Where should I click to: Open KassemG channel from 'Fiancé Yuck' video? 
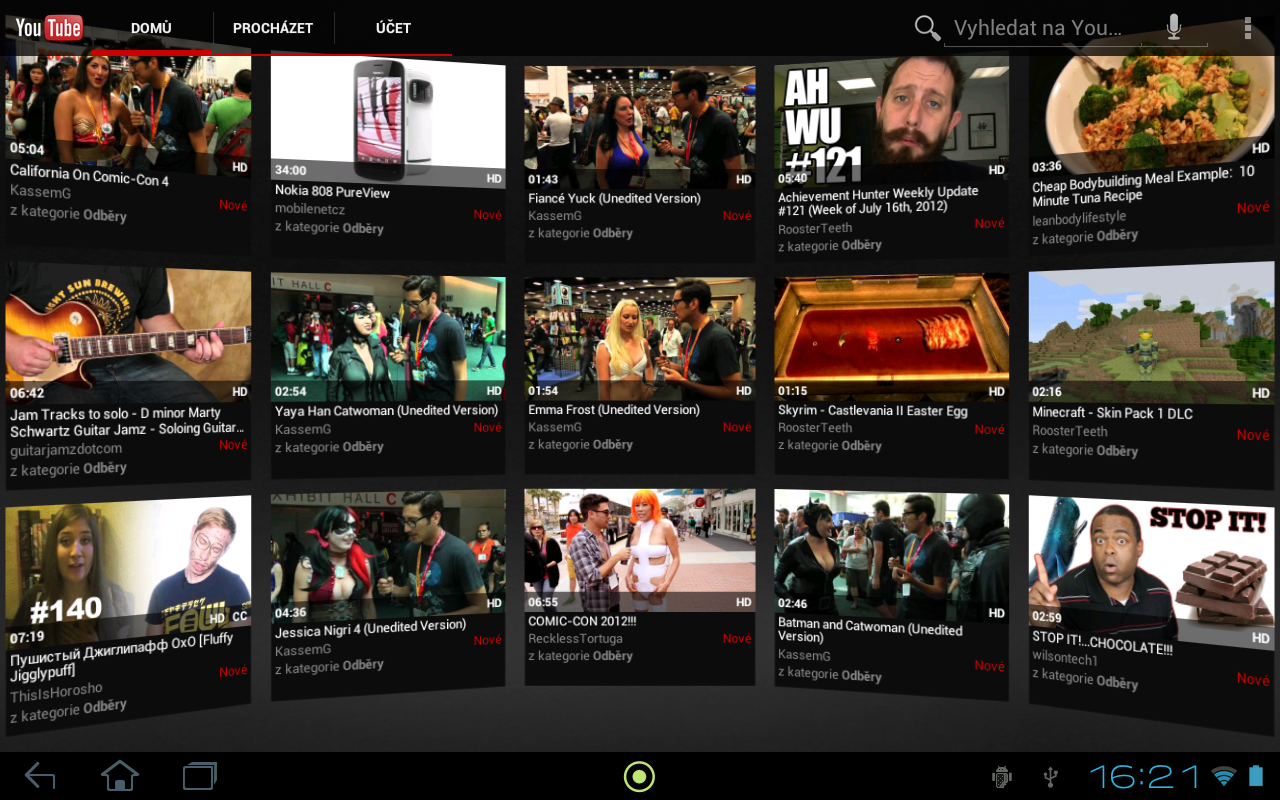point(556,215)
